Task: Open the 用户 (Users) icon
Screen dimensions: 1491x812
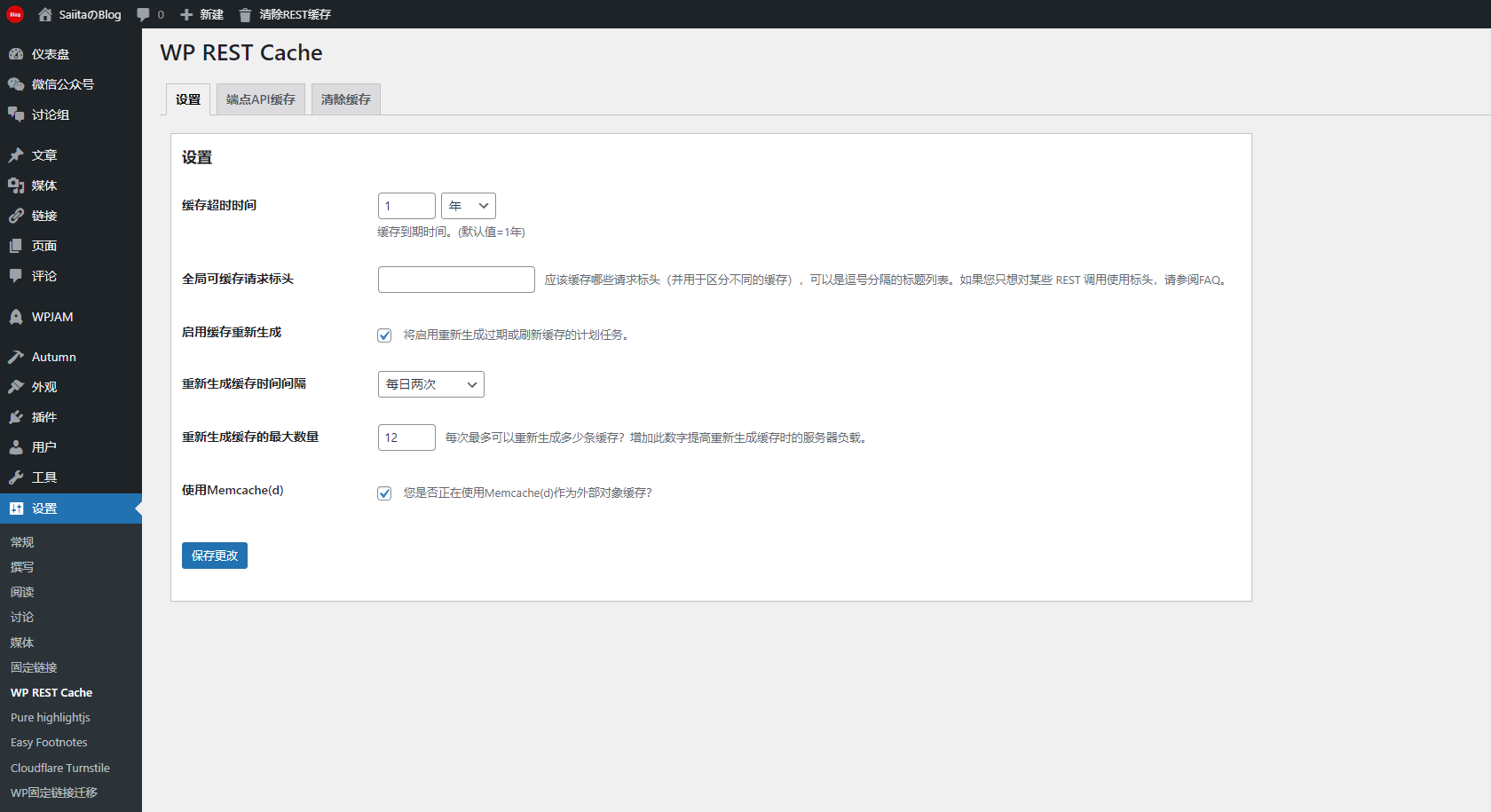Action: (x=16, y=446)
